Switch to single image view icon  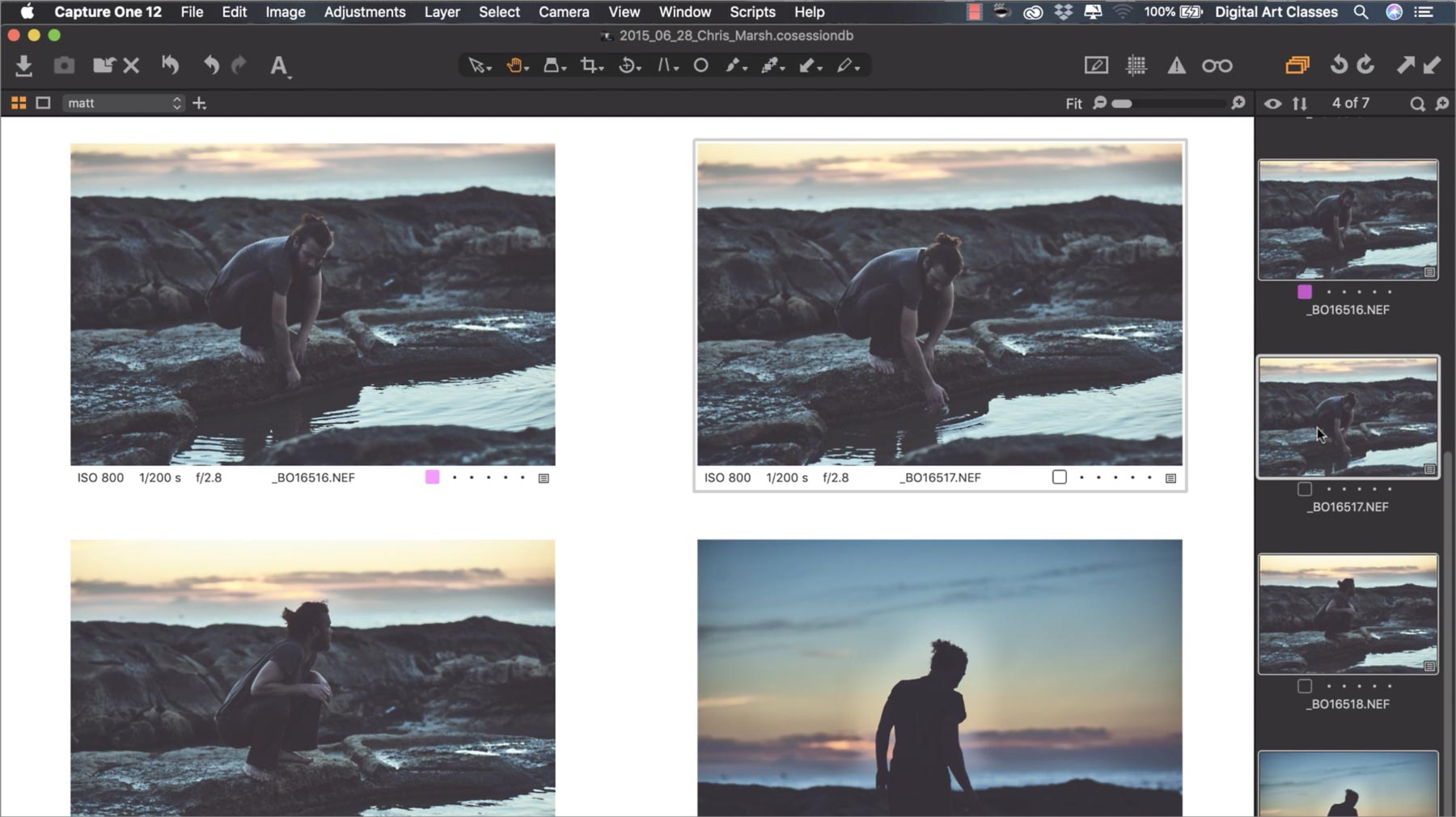click(44, 103)
